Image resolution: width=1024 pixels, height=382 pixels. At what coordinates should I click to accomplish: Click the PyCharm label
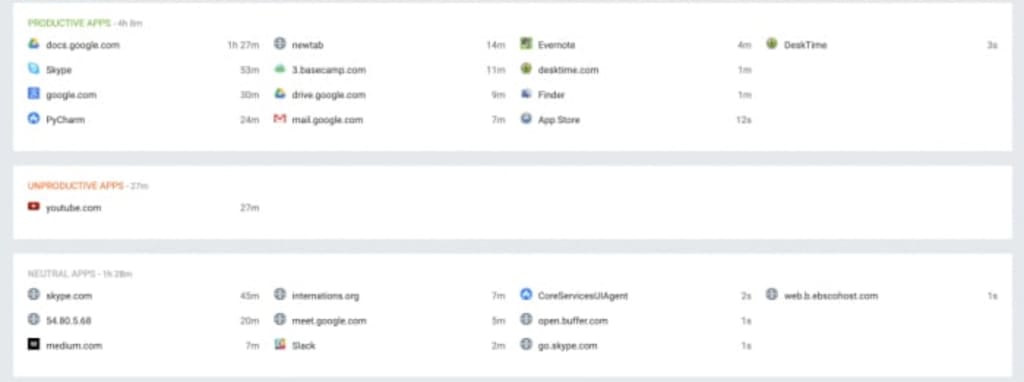(65, 120)
